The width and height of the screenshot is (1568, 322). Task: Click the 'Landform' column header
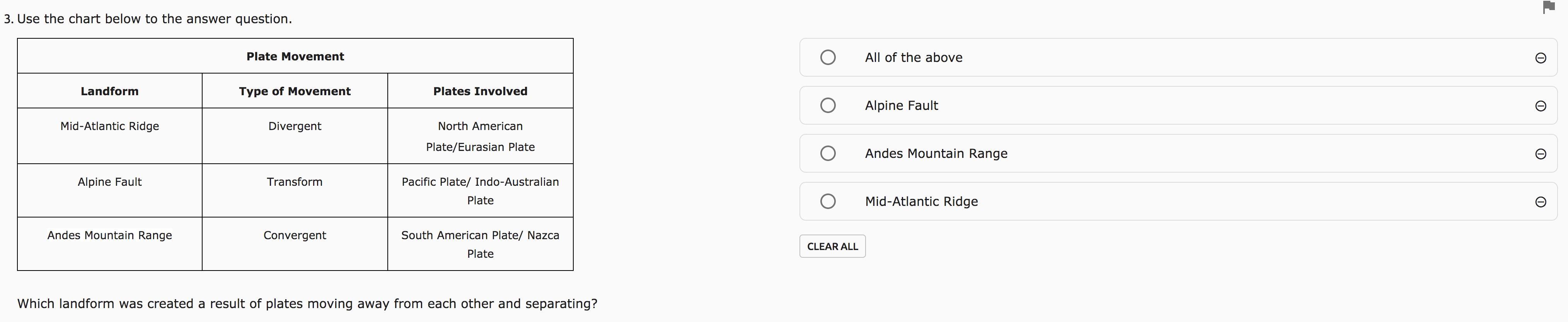(x=109, y=91)
